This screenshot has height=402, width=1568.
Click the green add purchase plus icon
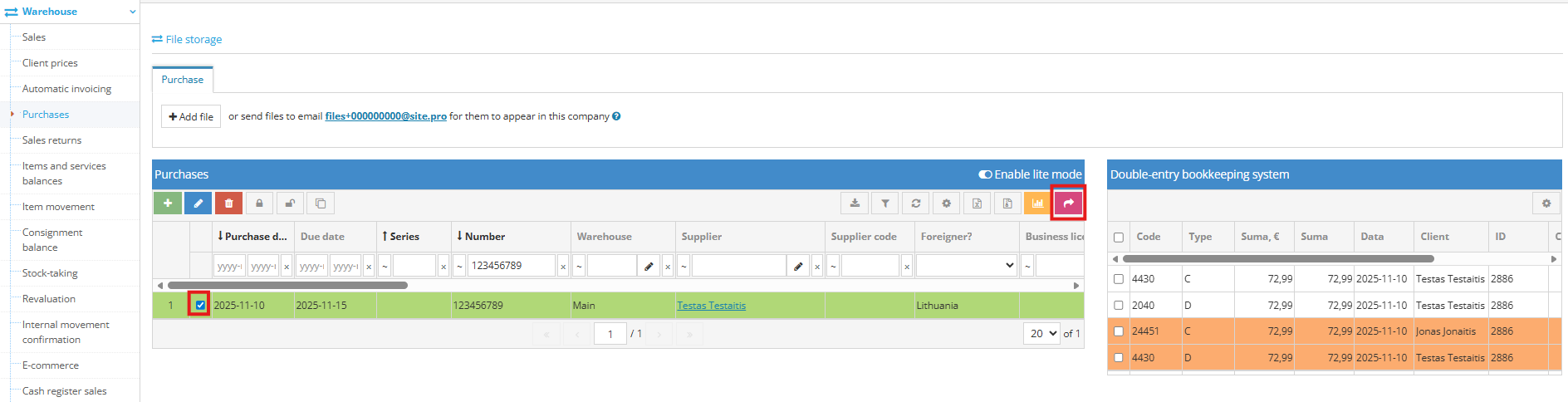[167, 203]
